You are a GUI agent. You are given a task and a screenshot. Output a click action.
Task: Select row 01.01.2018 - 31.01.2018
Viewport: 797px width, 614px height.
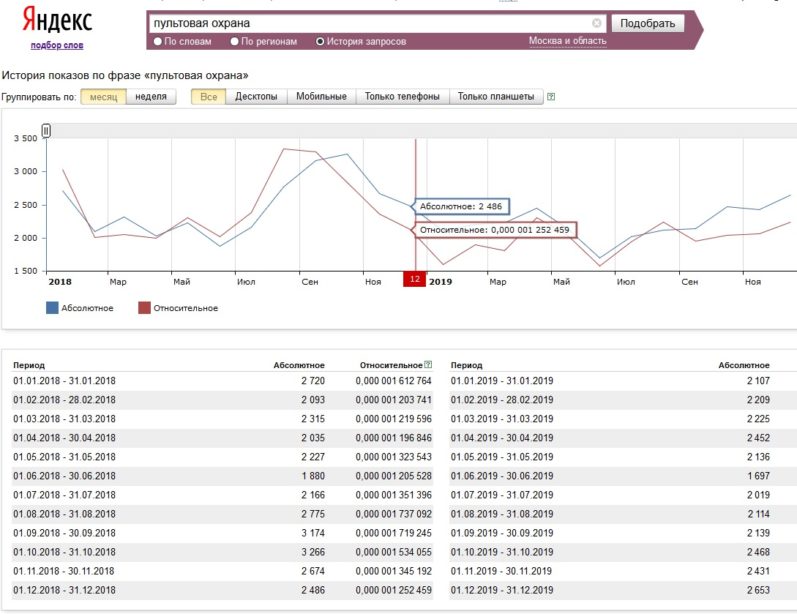222,381
